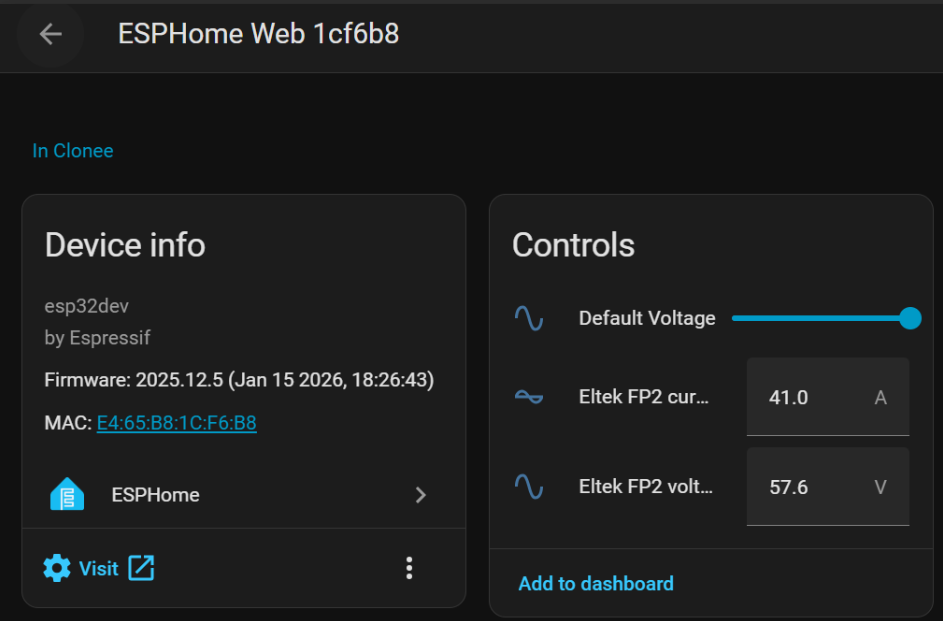The height and width of the screenshot is (621, 943).
Task: Click the Default Voltage sine wave icon
Action: [529, 318]
